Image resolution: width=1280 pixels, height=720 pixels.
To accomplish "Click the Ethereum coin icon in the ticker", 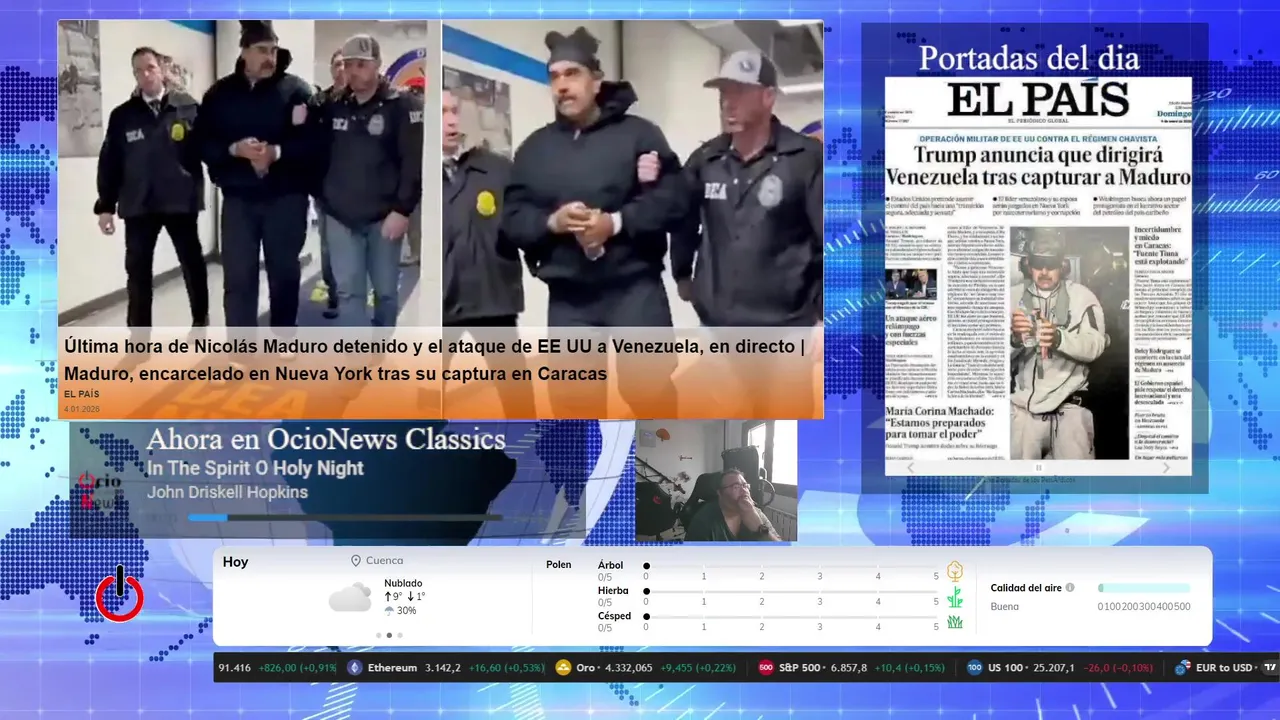I will click(354, 668).
